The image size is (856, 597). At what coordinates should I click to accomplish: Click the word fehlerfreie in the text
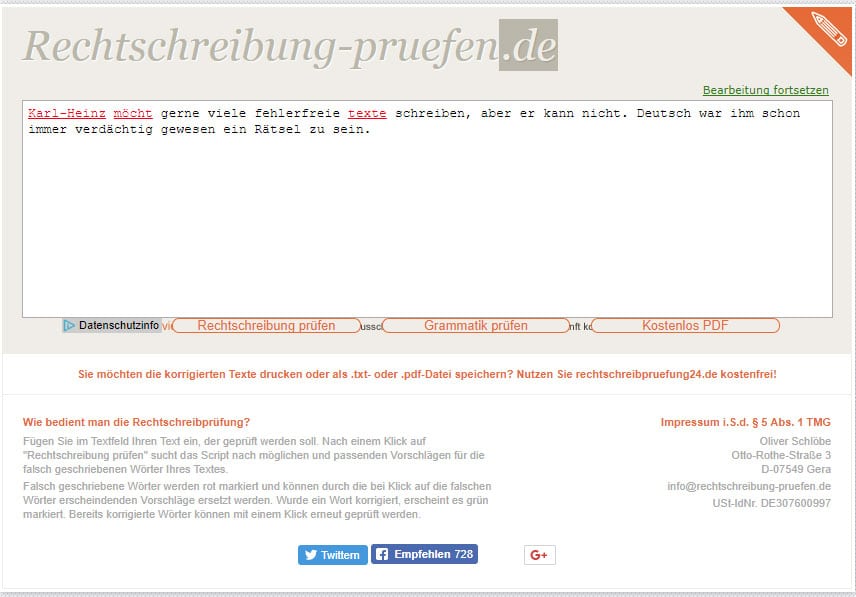[x=297, y=114]
